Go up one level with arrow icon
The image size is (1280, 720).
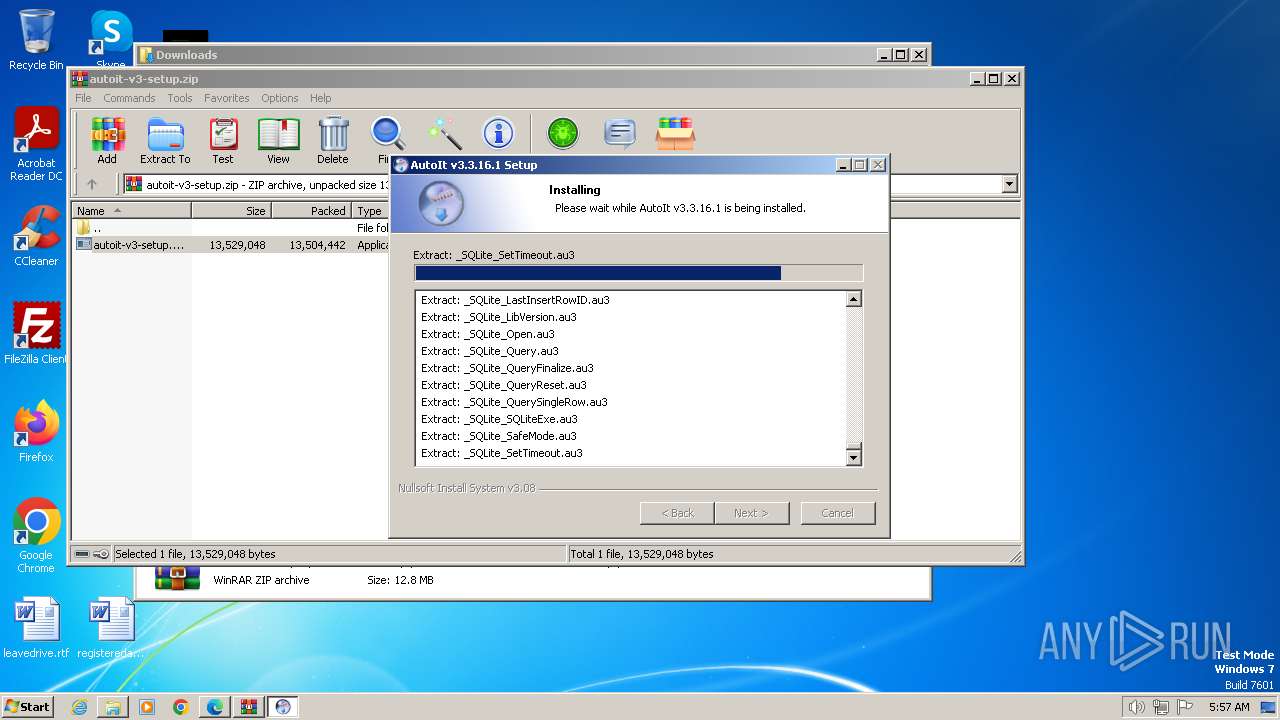click(92, 184)
